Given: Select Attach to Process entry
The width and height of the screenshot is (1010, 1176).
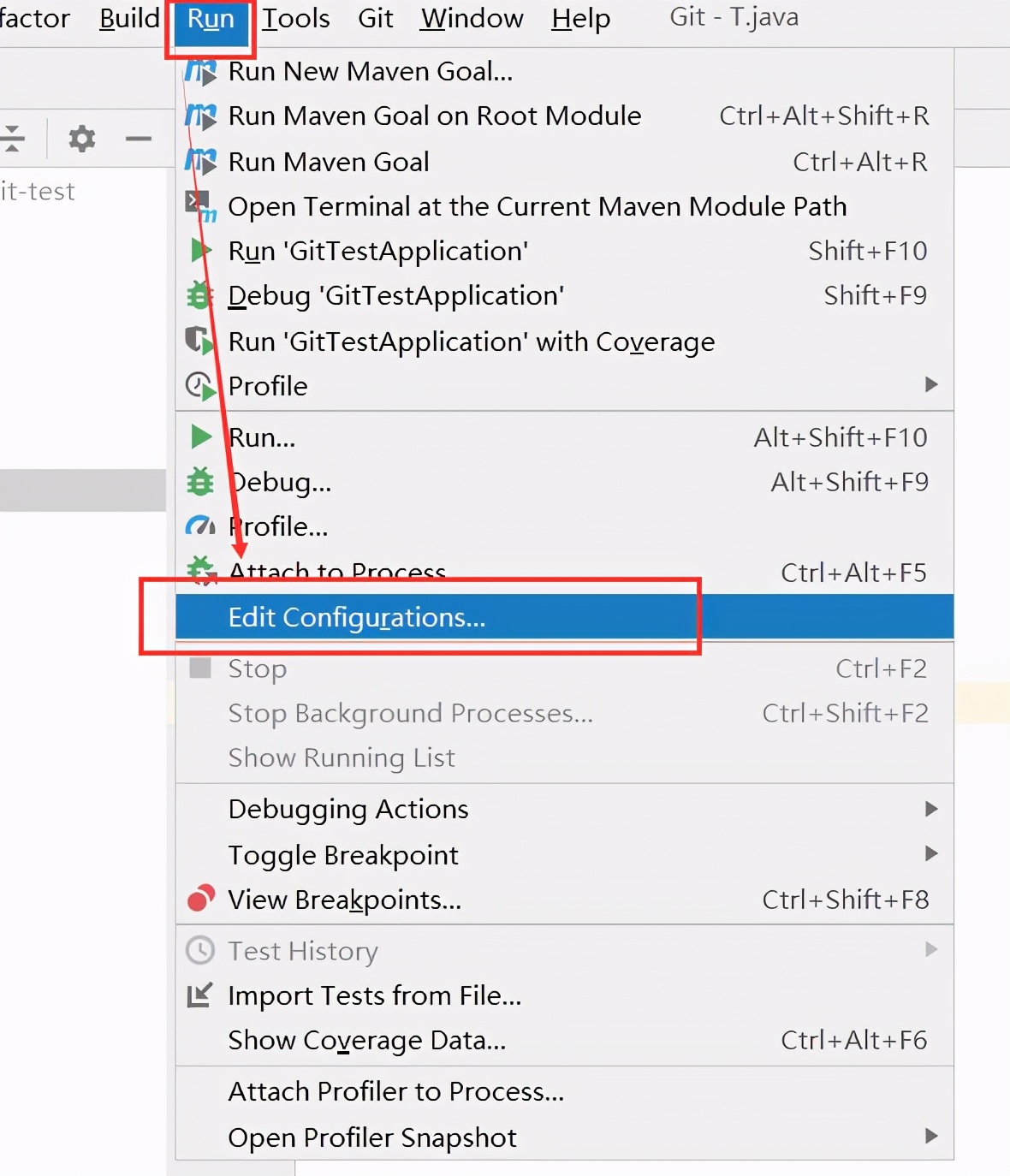Looking at the screenshot, I should click(x=565, y=571).
